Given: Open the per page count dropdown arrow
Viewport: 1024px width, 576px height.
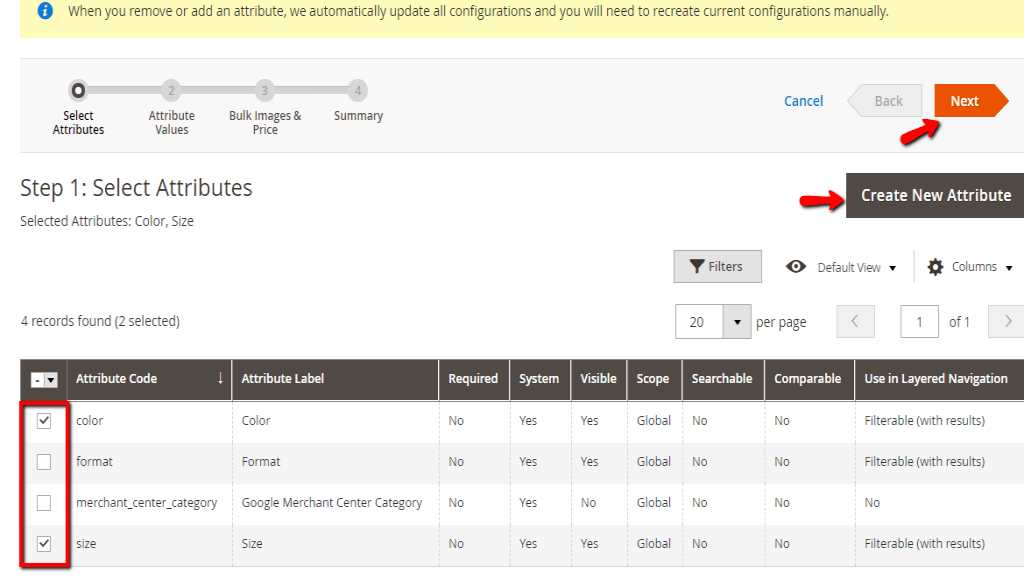Looking at the screenshot, I should point(737,321).
